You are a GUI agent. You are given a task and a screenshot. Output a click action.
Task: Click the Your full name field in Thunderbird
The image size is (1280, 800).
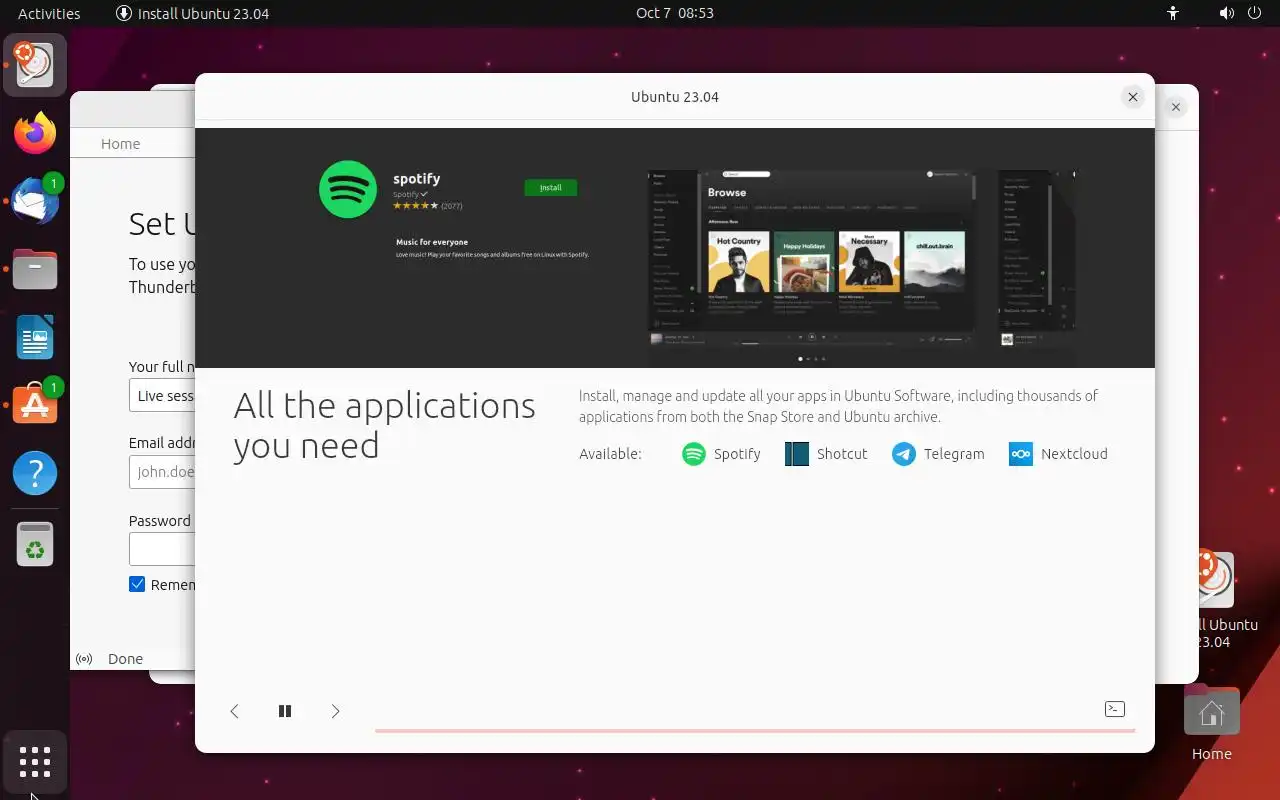click(x=162, y=396)
